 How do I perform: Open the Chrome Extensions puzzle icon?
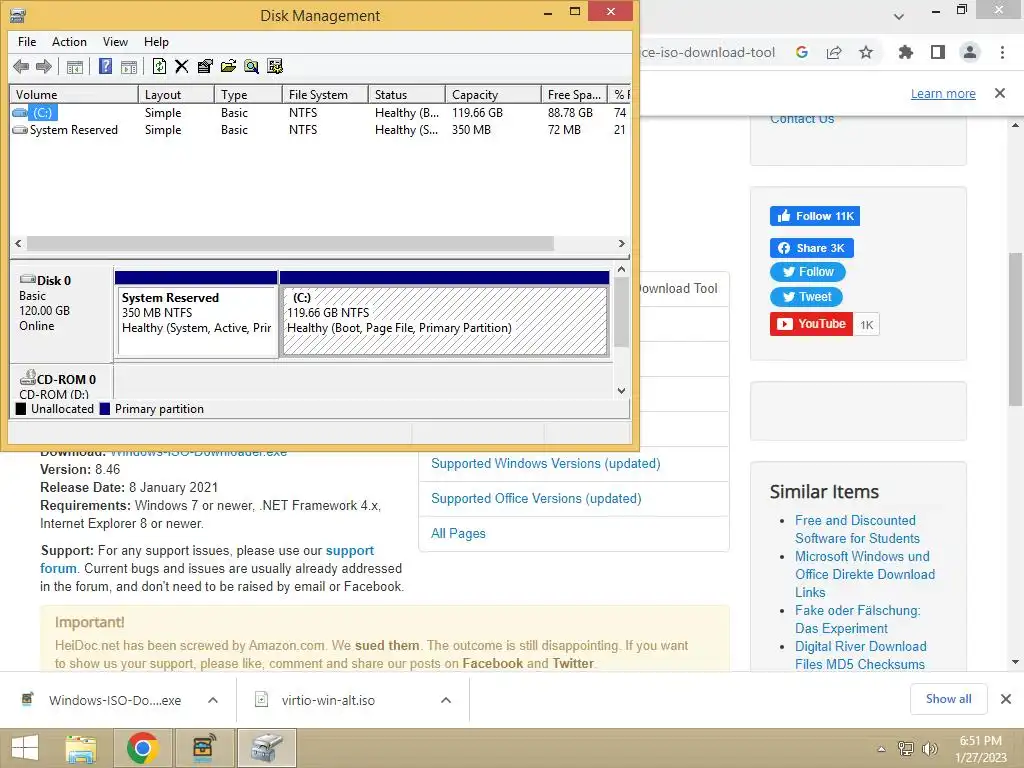(906, 52)
